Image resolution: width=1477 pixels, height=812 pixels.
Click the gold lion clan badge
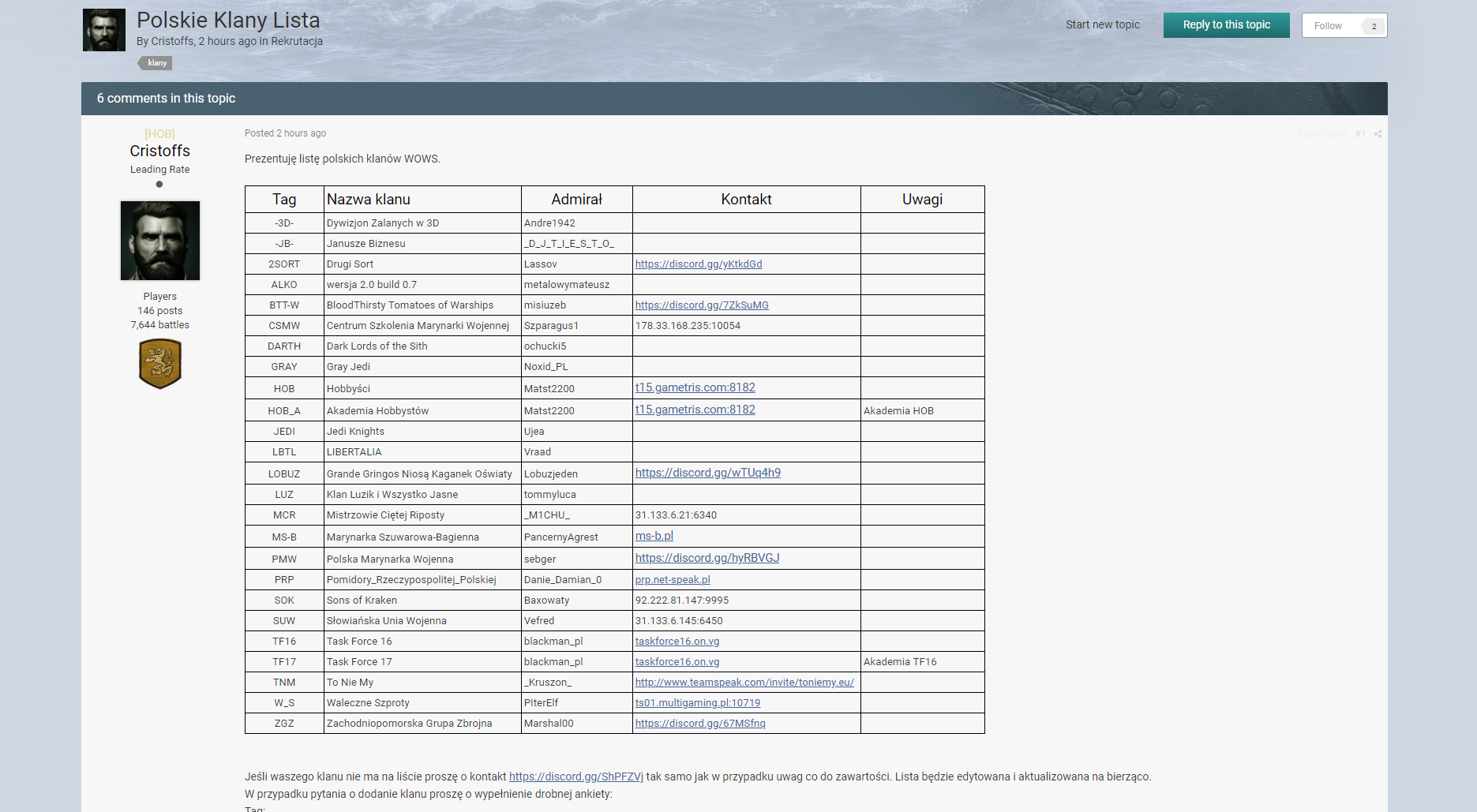pyautogui.click(x=160, y=364)
